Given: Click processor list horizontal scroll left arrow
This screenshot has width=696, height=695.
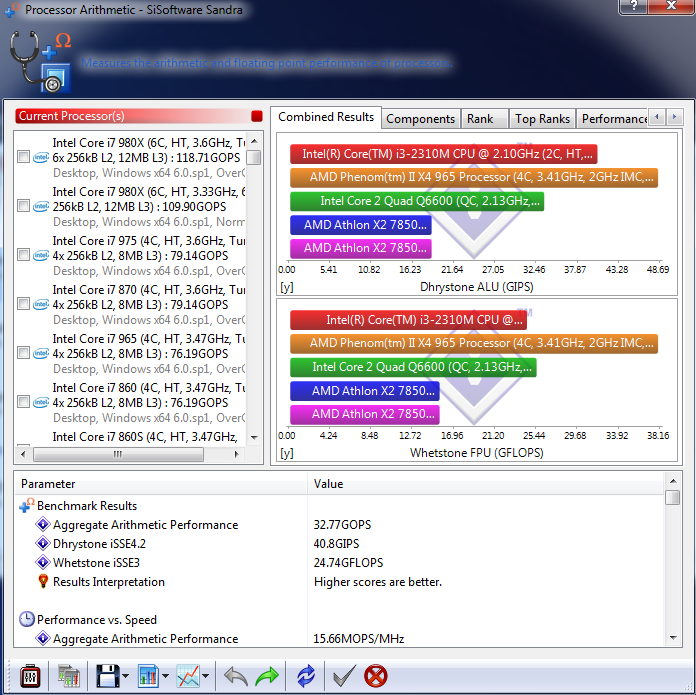Looking at the screenshot, I should 23,454.
